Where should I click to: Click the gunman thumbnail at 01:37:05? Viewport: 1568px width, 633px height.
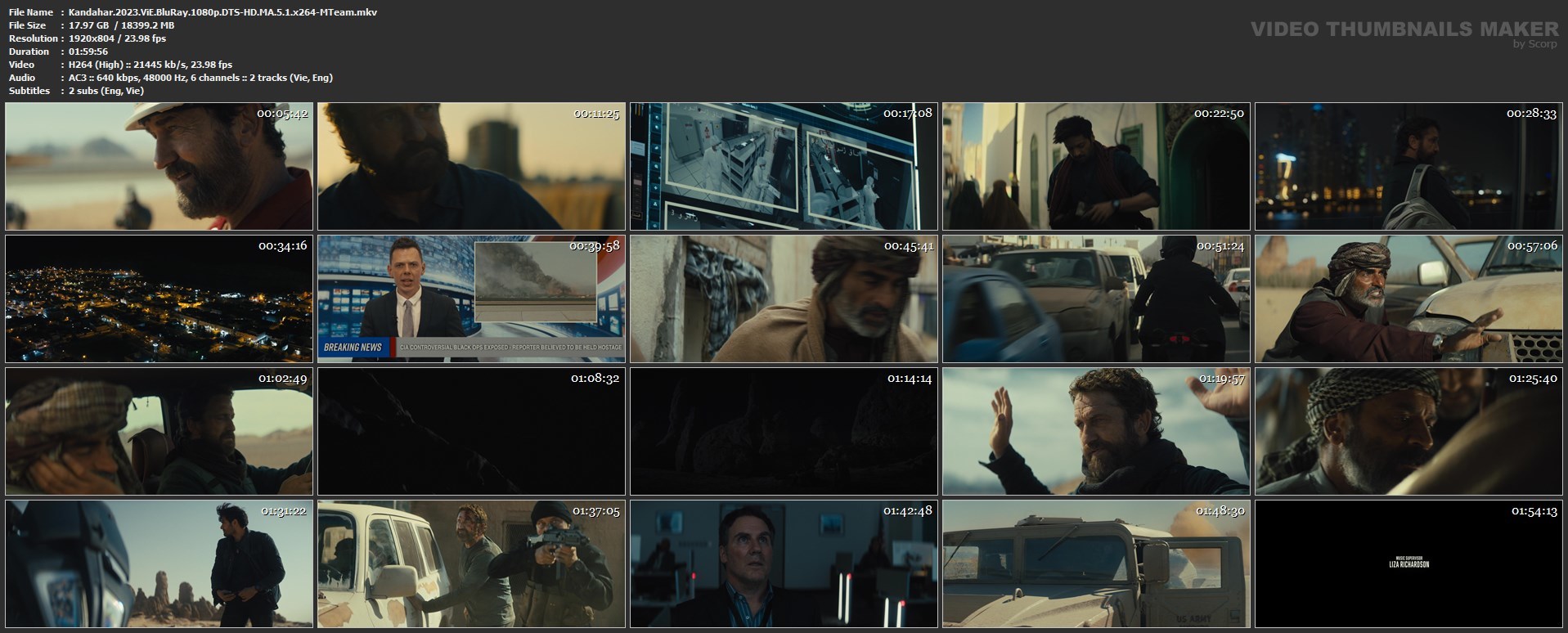pyautogui.click(x=471, y=564)
